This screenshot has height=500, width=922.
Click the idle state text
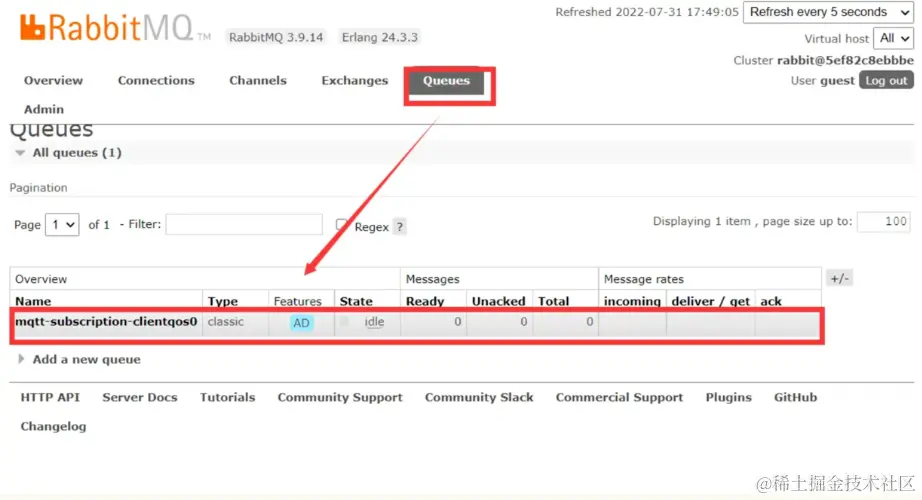[375, 322]
